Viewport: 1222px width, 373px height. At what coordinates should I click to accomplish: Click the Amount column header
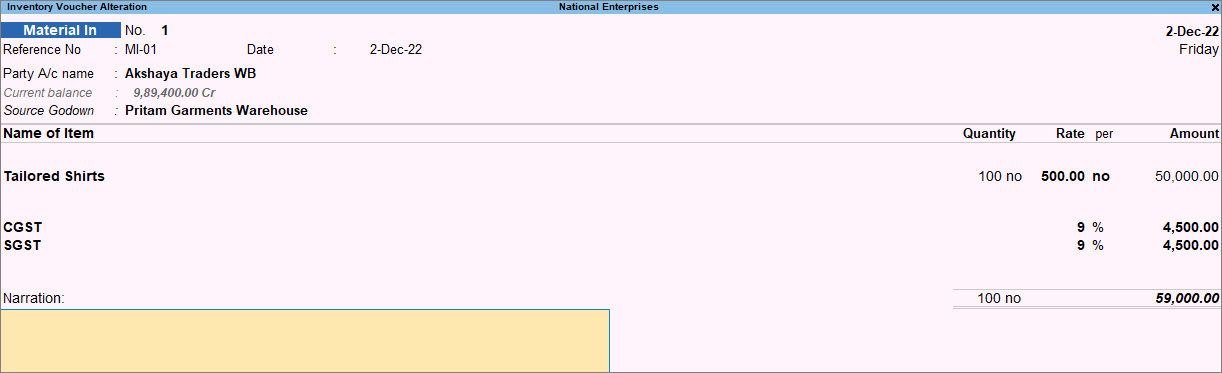(1194, 133)
